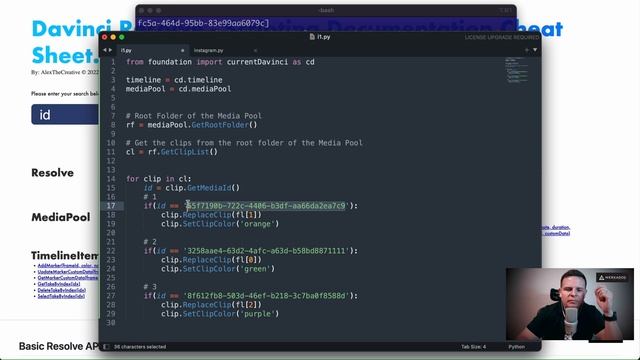Open the GetTakeByIndex(idx) link
This screenshot has width=640, height=360.
pos(59,284)
